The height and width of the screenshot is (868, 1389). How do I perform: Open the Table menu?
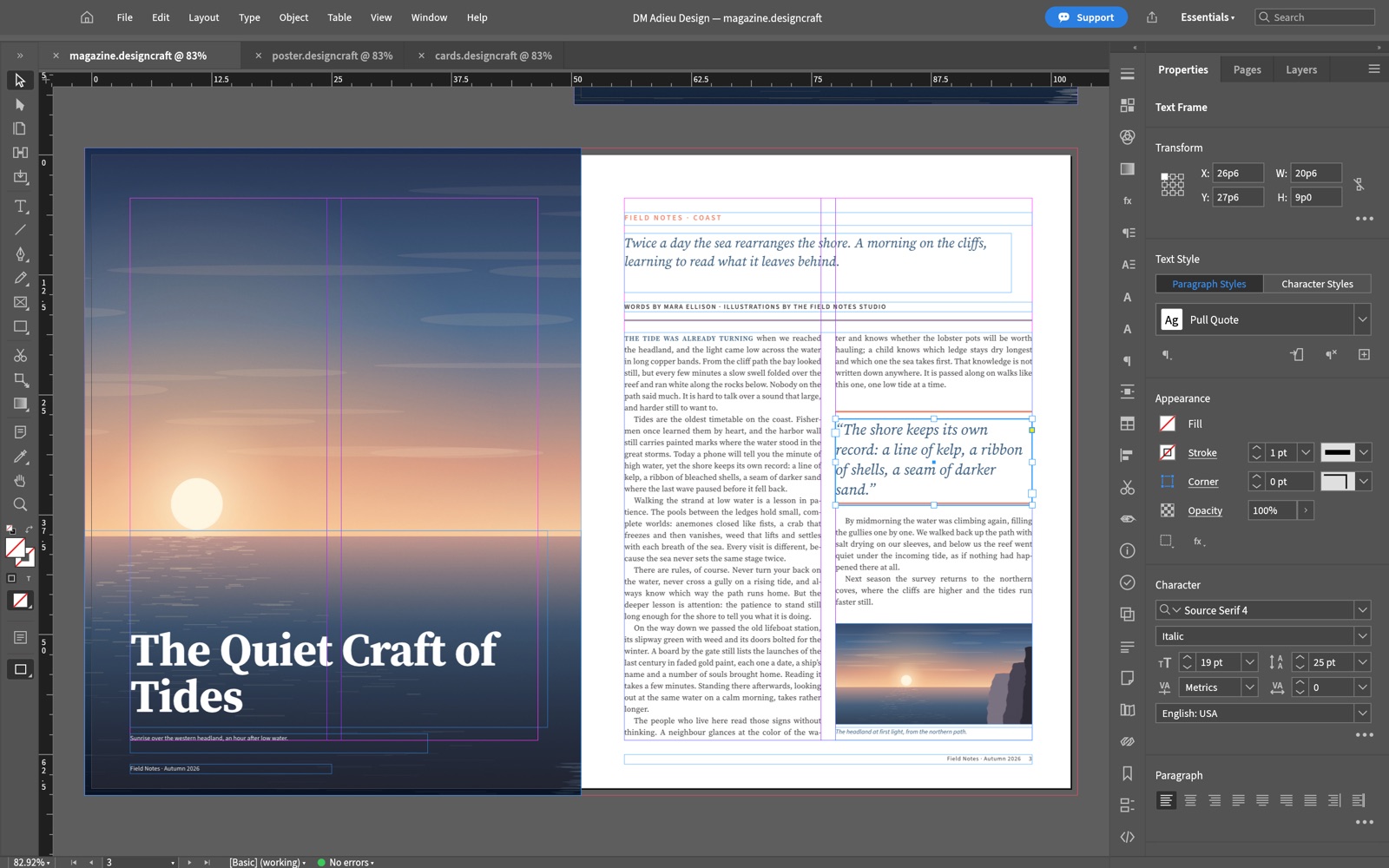coord(339,17)
